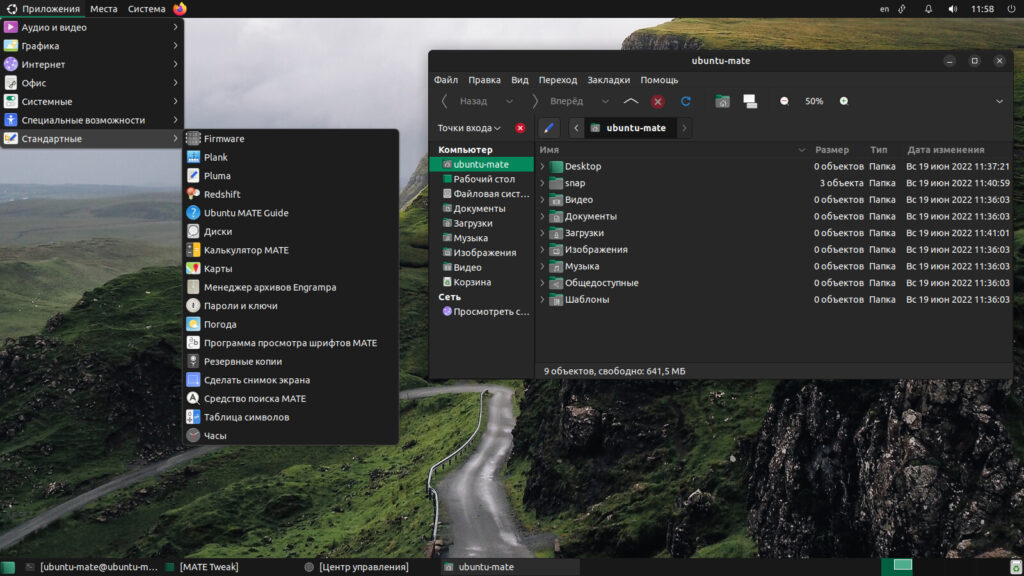The height and width of the screenshot is (576, 1024).
Task: Click the Дата изменения column header
Action: [x=944, y=150]
